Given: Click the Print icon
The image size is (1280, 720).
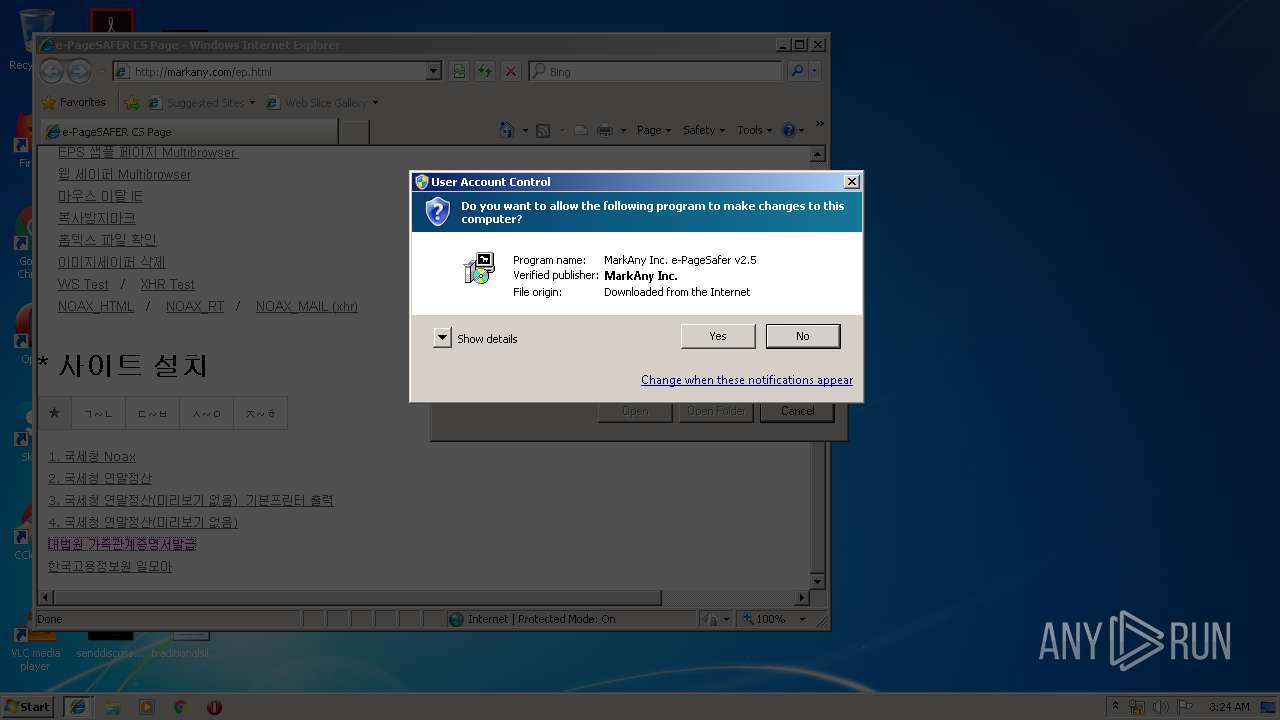Looking at the screenshot, I should [x=605, y=130].
